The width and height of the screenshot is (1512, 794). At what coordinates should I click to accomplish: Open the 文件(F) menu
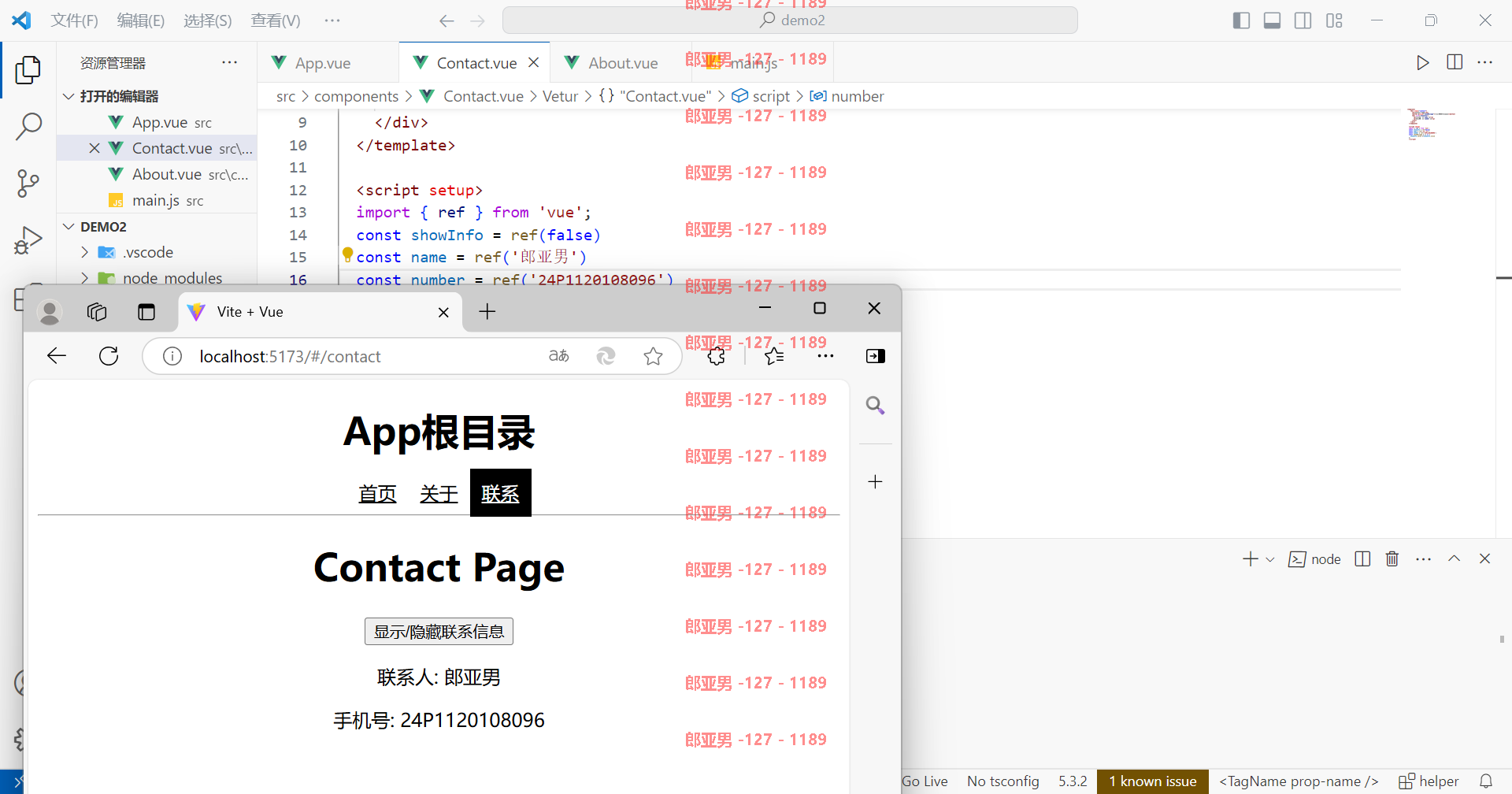74,20
